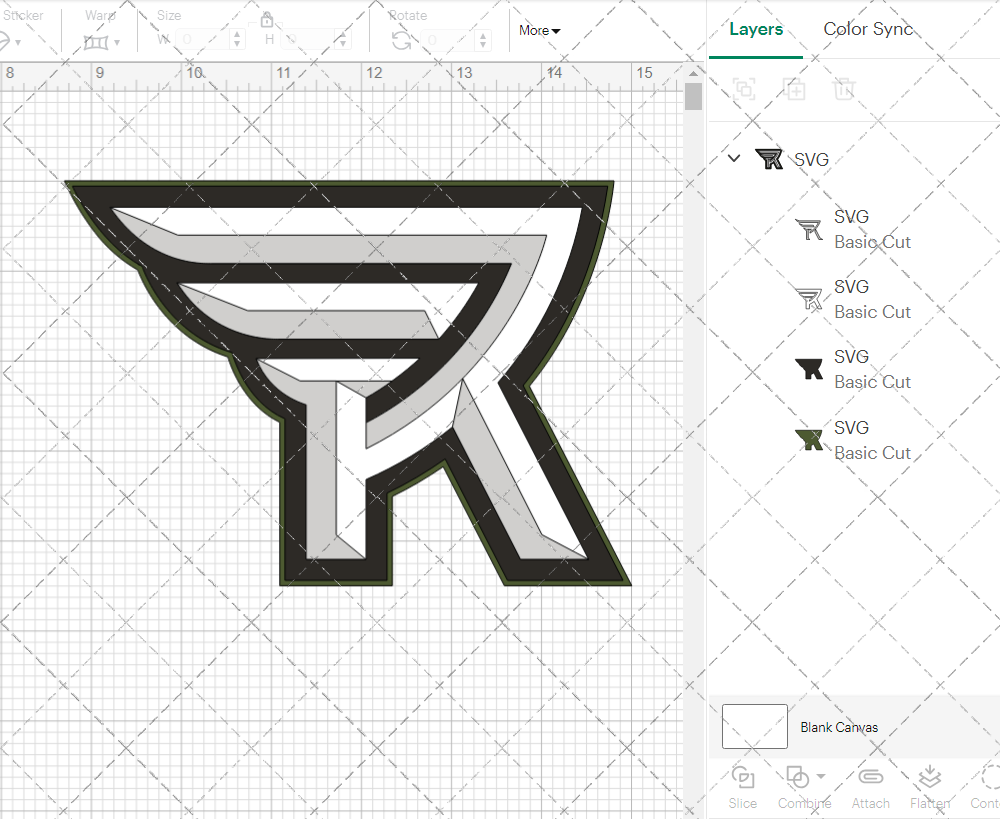This screenshot has height=819, width=1000.
Task: Open the Color Sync tab
Action: 868,29
